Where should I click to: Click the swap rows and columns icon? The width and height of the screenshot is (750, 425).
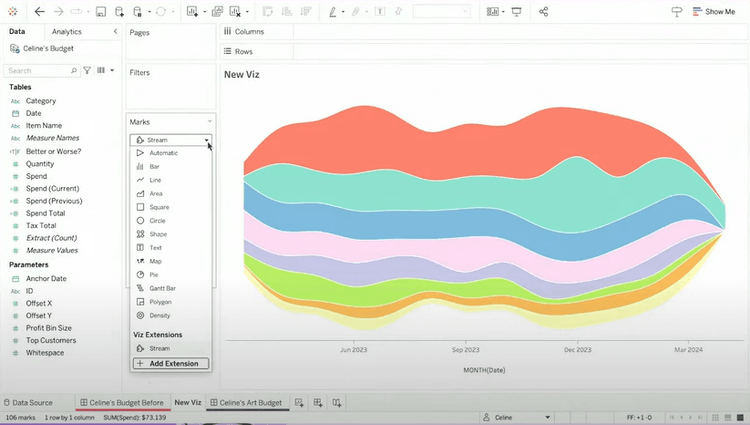click(267, 12)
